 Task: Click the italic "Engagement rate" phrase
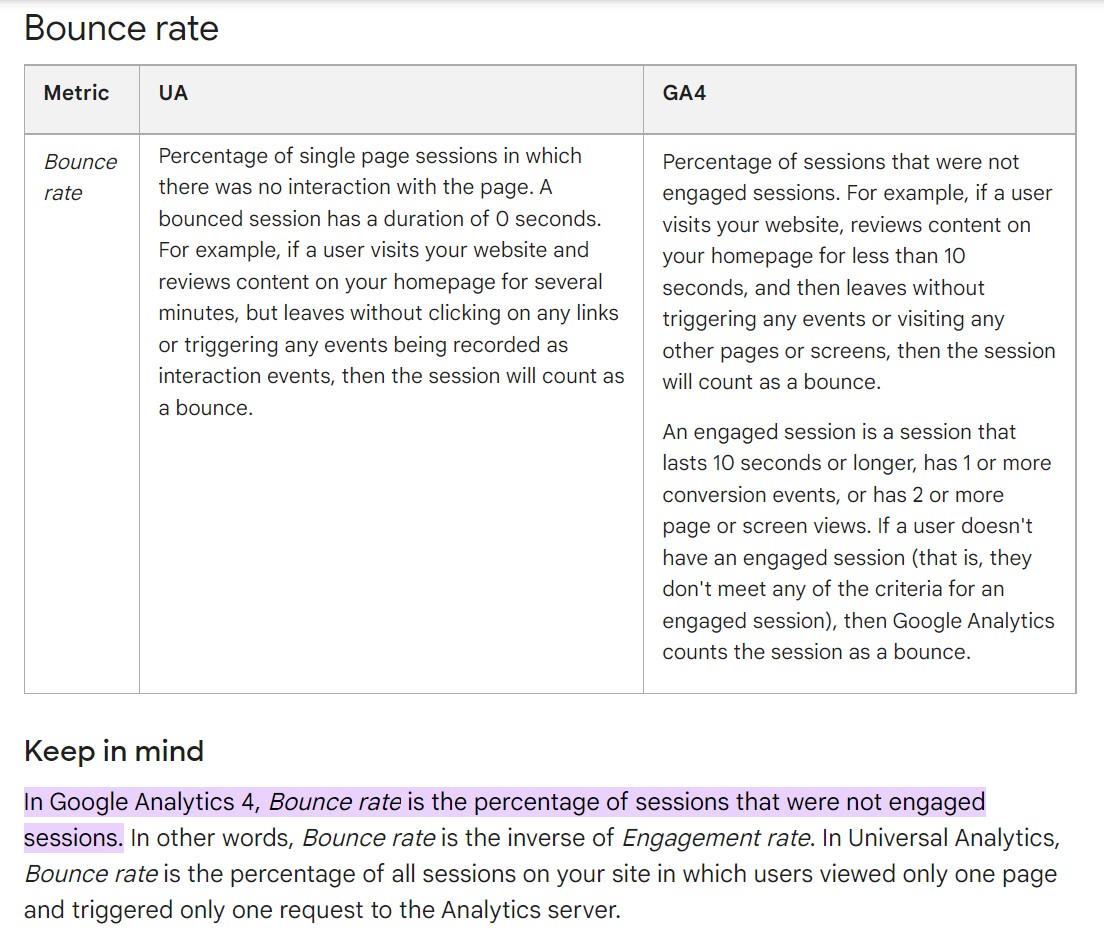(717, 838)
